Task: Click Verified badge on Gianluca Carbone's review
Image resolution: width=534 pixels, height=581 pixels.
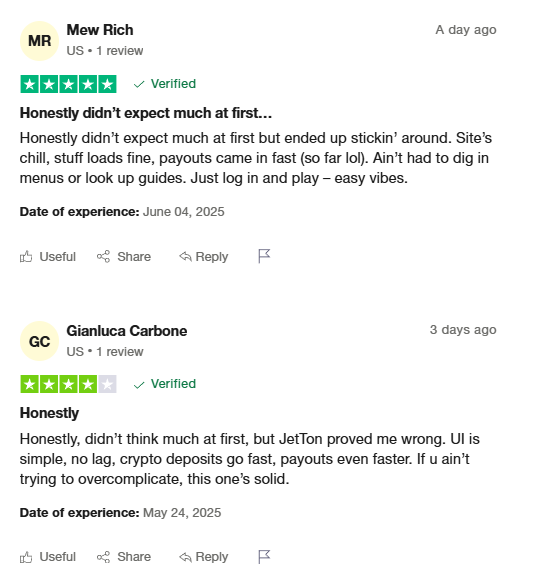Action: 165,384
